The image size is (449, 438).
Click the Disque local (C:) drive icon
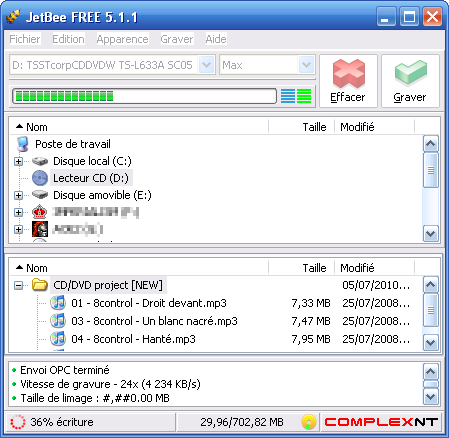tap(40, 161)
